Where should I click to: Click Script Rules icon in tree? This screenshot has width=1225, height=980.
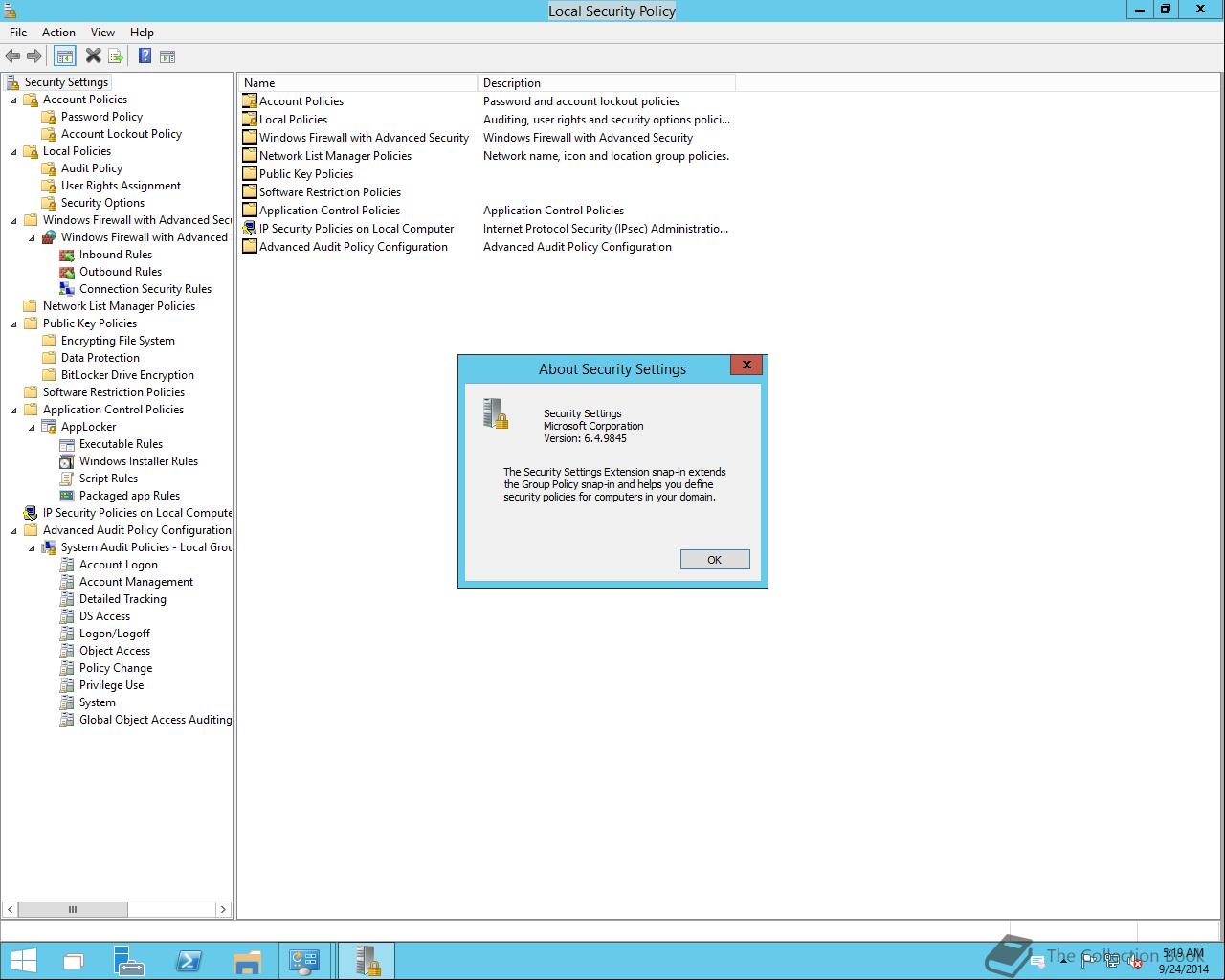(67, 479)
